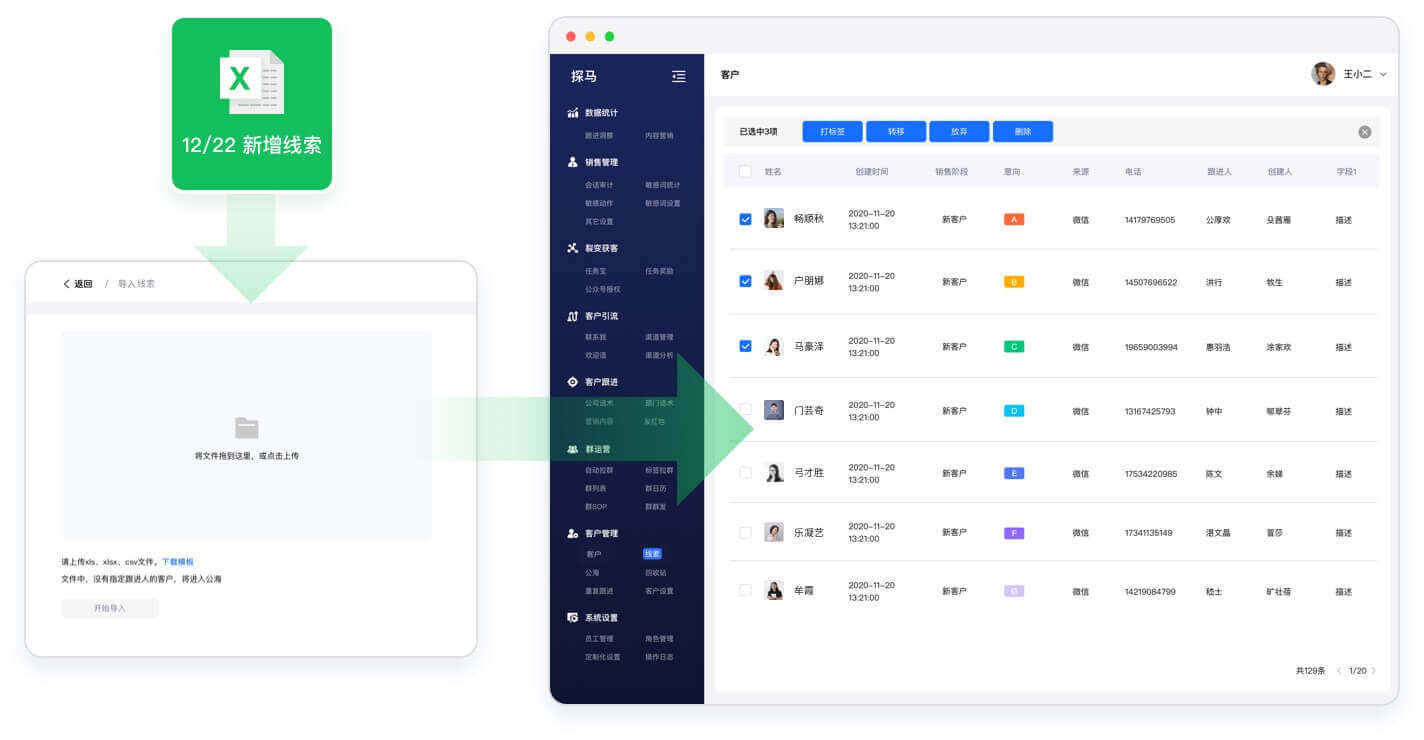The height and width of the screenshot is (740, 1424).
Task: Collapse the sidebar with the menu icon
Action: tap(679, 76)
